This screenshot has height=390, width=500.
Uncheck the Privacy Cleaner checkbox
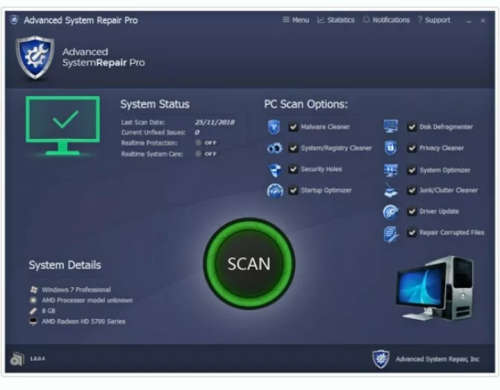click(412, 148)
